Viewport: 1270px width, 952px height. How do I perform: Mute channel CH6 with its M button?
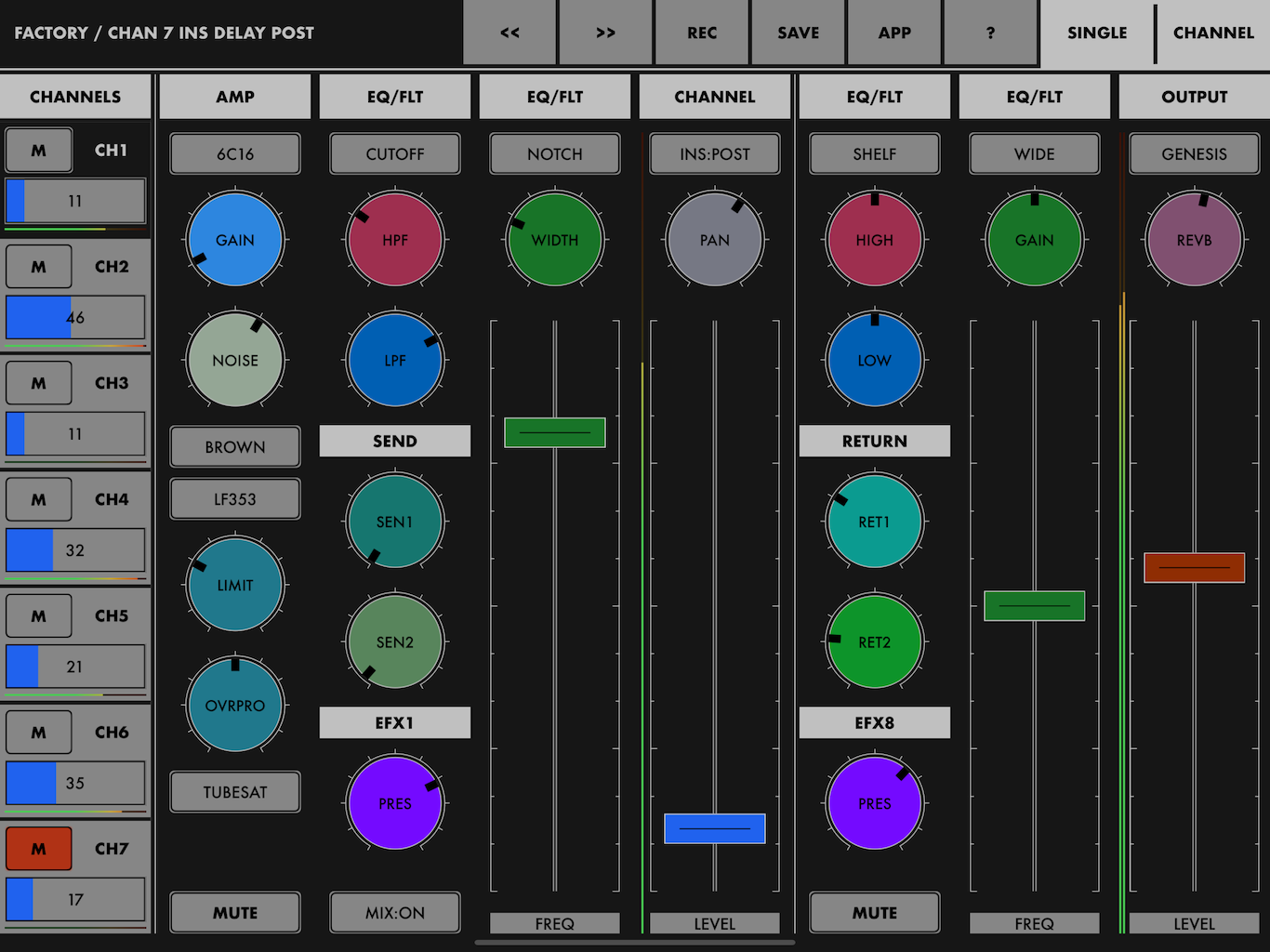[39, 732]
